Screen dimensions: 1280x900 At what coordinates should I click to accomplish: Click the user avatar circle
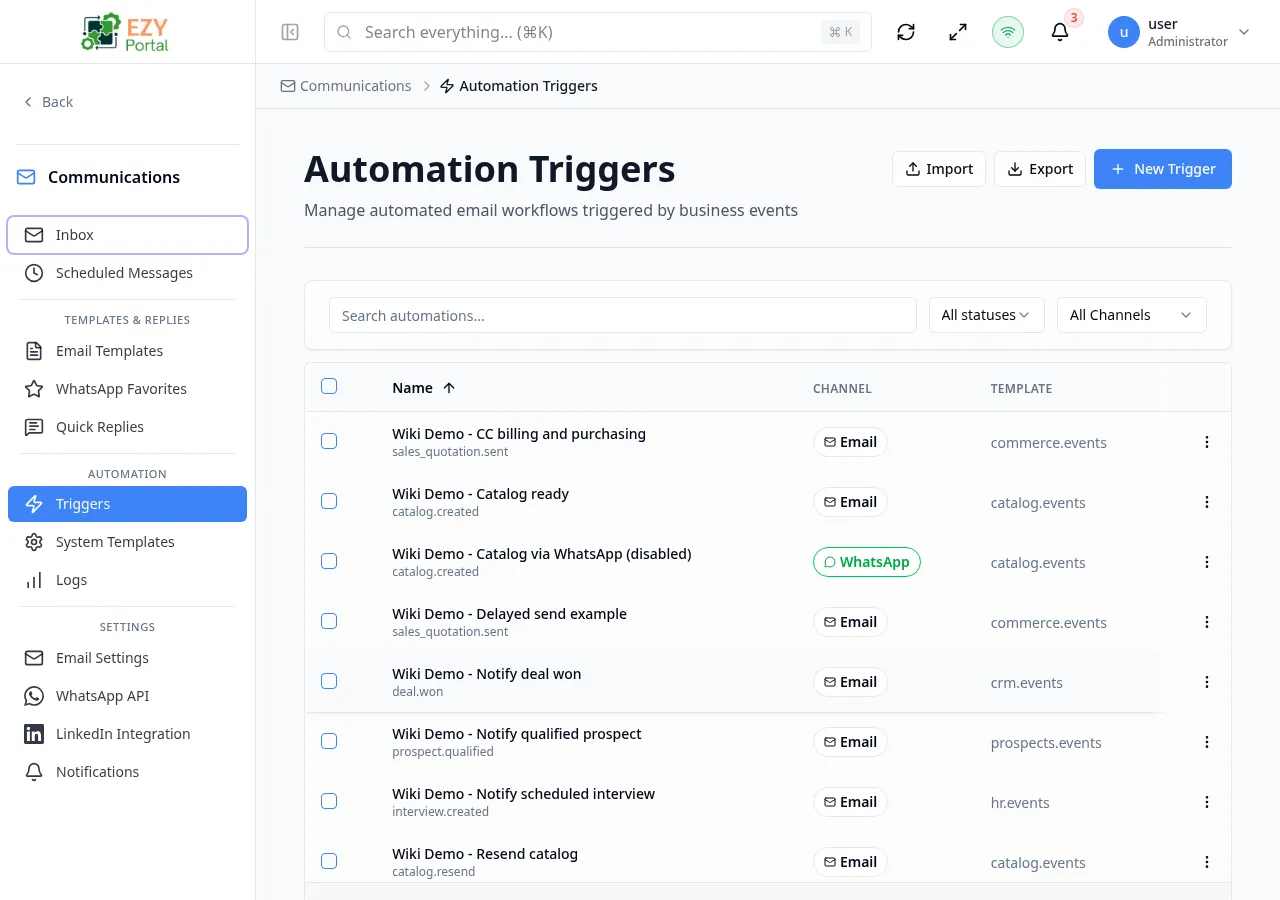1124,32
